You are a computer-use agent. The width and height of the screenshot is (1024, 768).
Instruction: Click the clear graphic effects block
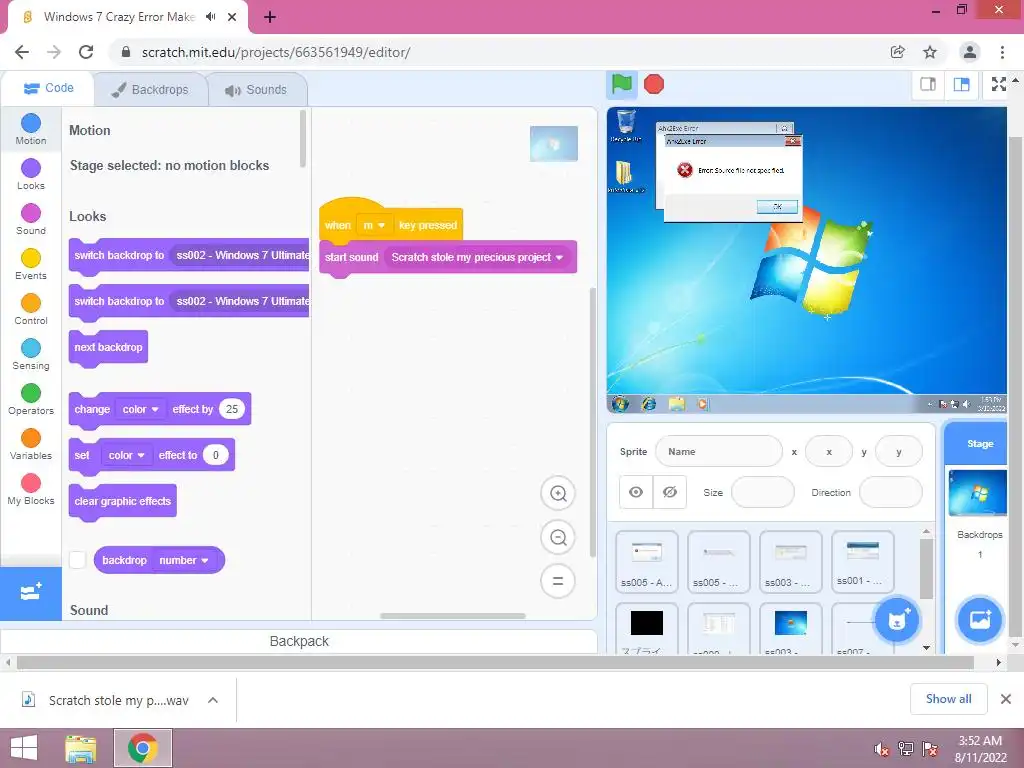122,502
